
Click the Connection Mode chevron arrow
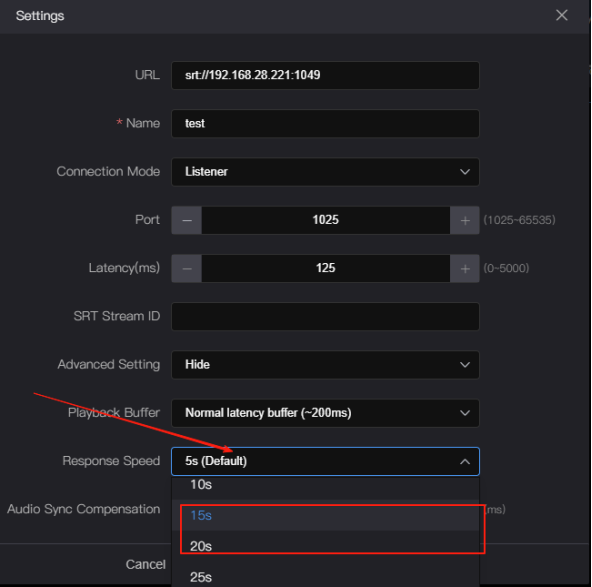click(x=465, y=172)
